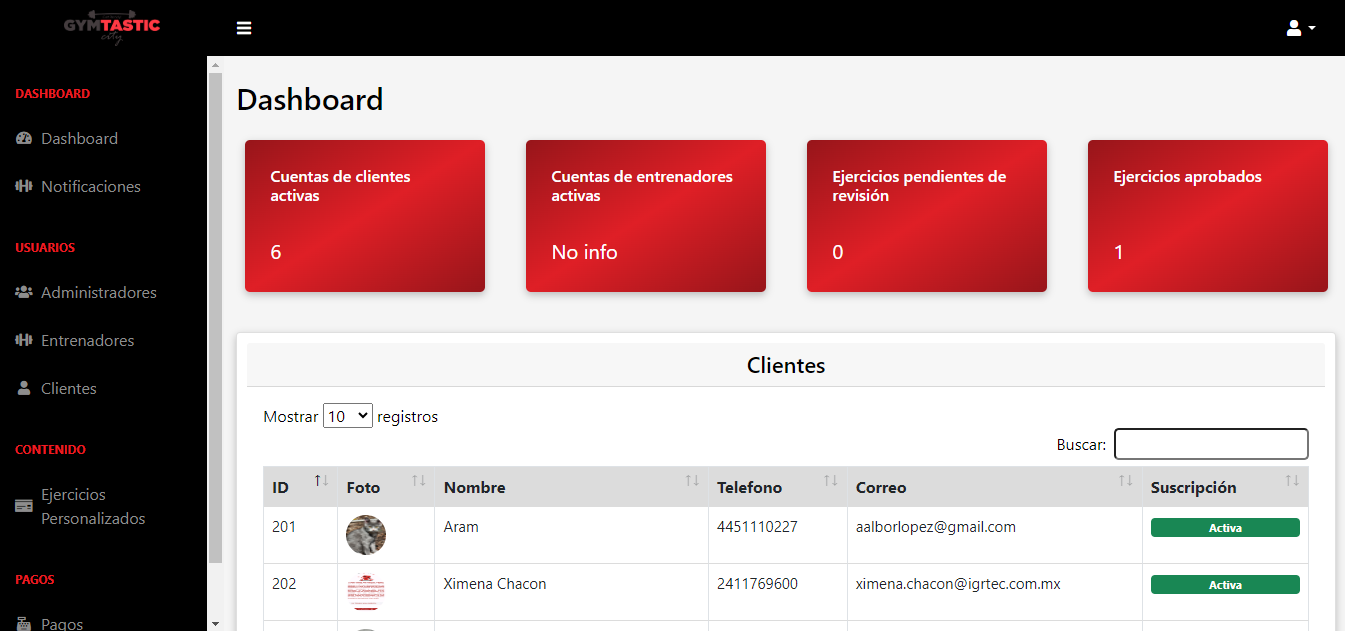Open the Entrenadores sidebar menu item
The width and height of the screenshot is (1345, 631).
[x=87, y=341]
